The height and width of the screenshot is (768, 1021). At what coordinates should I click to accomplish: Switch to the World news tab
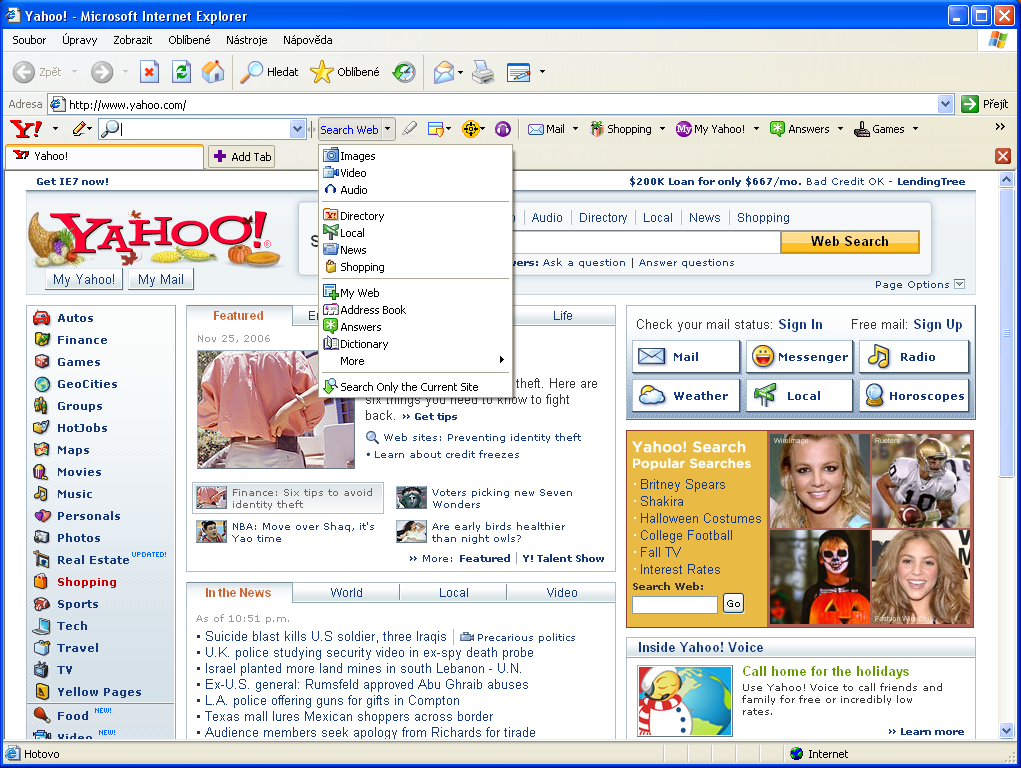pyautogui.click(x=346, y=592)
